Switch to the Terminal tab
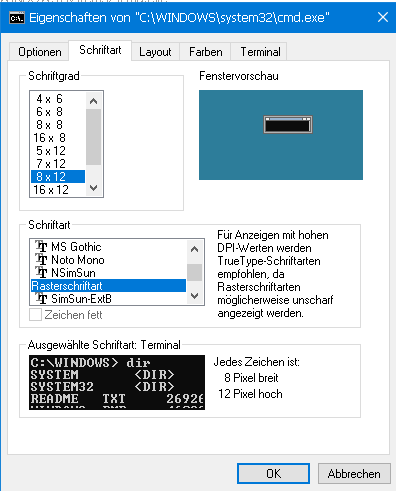The height and width of the screenshot is (491, 396). 260,52
